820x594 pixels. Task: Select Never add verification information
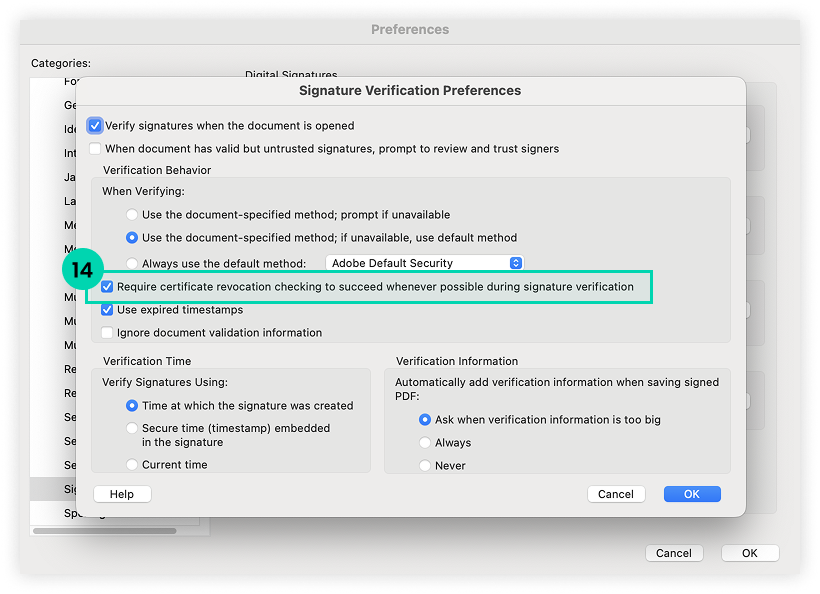click(x=425, y=466)
